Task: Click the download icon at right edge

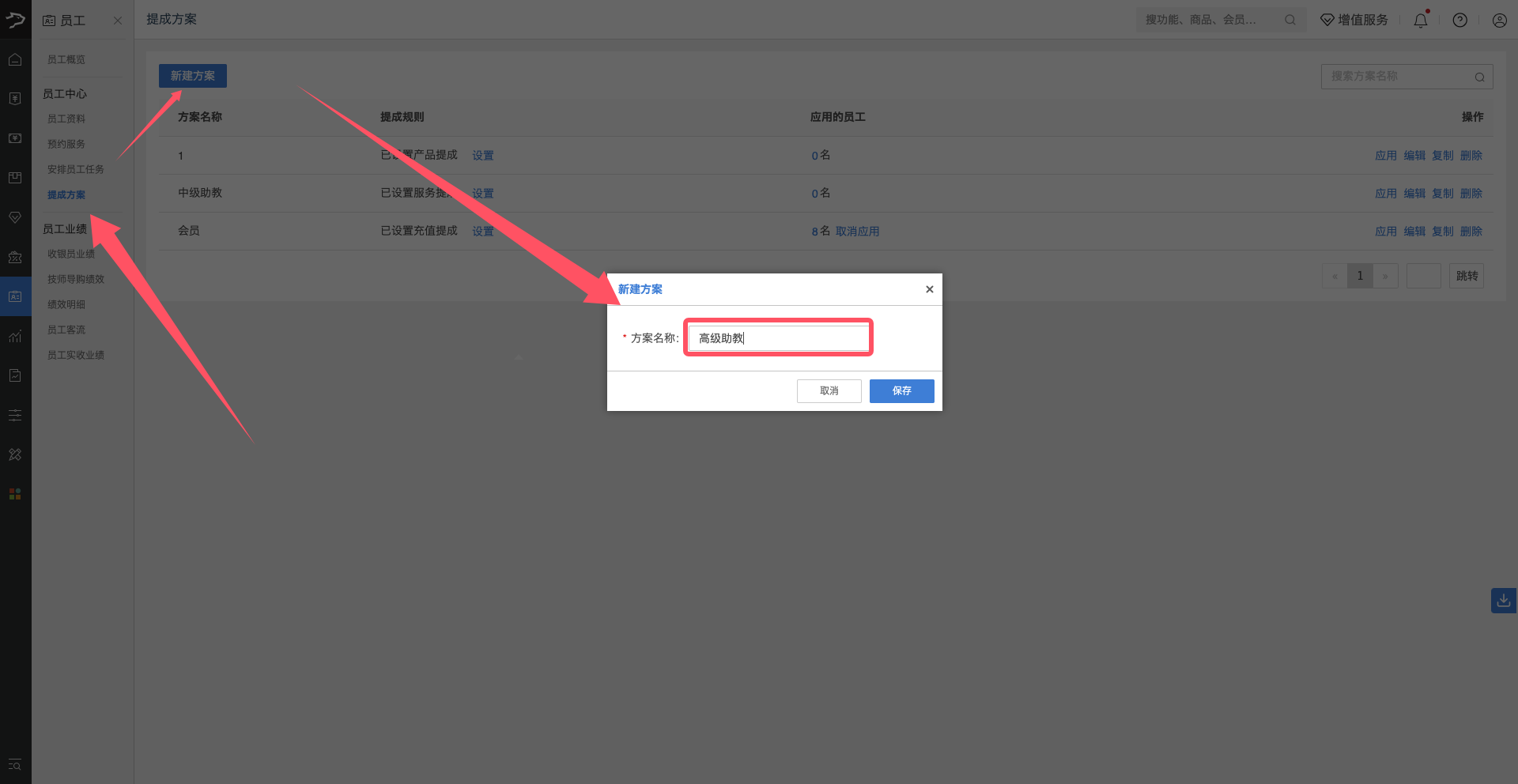Action: [x=1504, y=601]
